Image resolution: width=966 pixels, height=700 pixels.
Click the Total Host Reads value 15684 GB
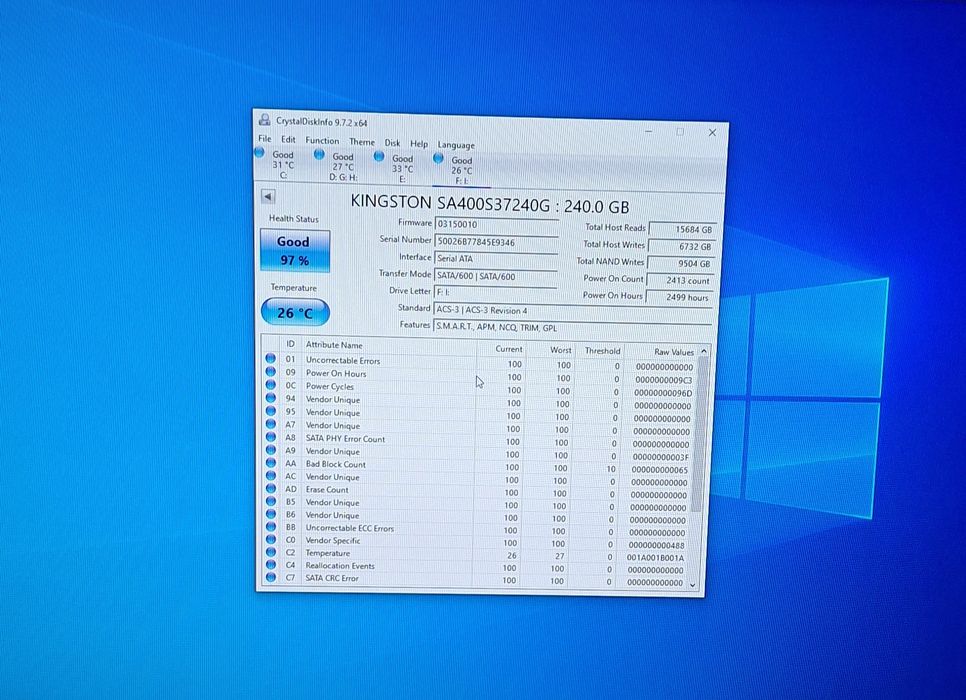tap(683, 229)
